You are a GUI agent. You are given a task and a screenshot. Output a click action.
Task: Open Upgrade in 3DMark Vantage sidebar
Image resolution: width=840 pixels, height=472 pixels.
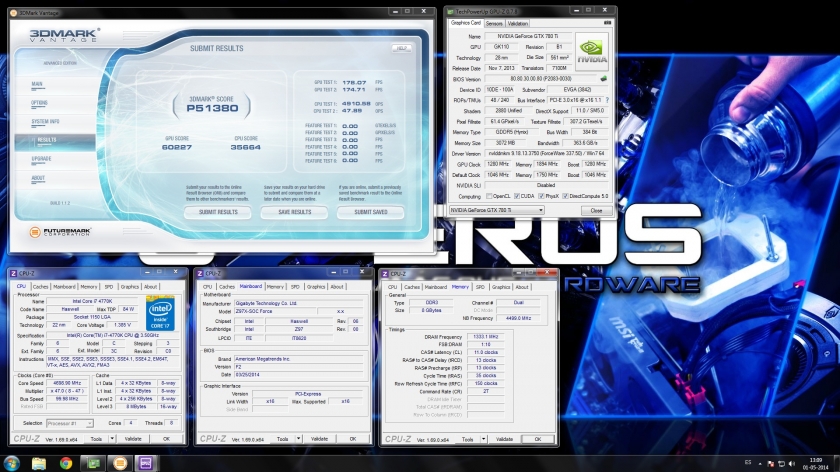click(41, 159)
